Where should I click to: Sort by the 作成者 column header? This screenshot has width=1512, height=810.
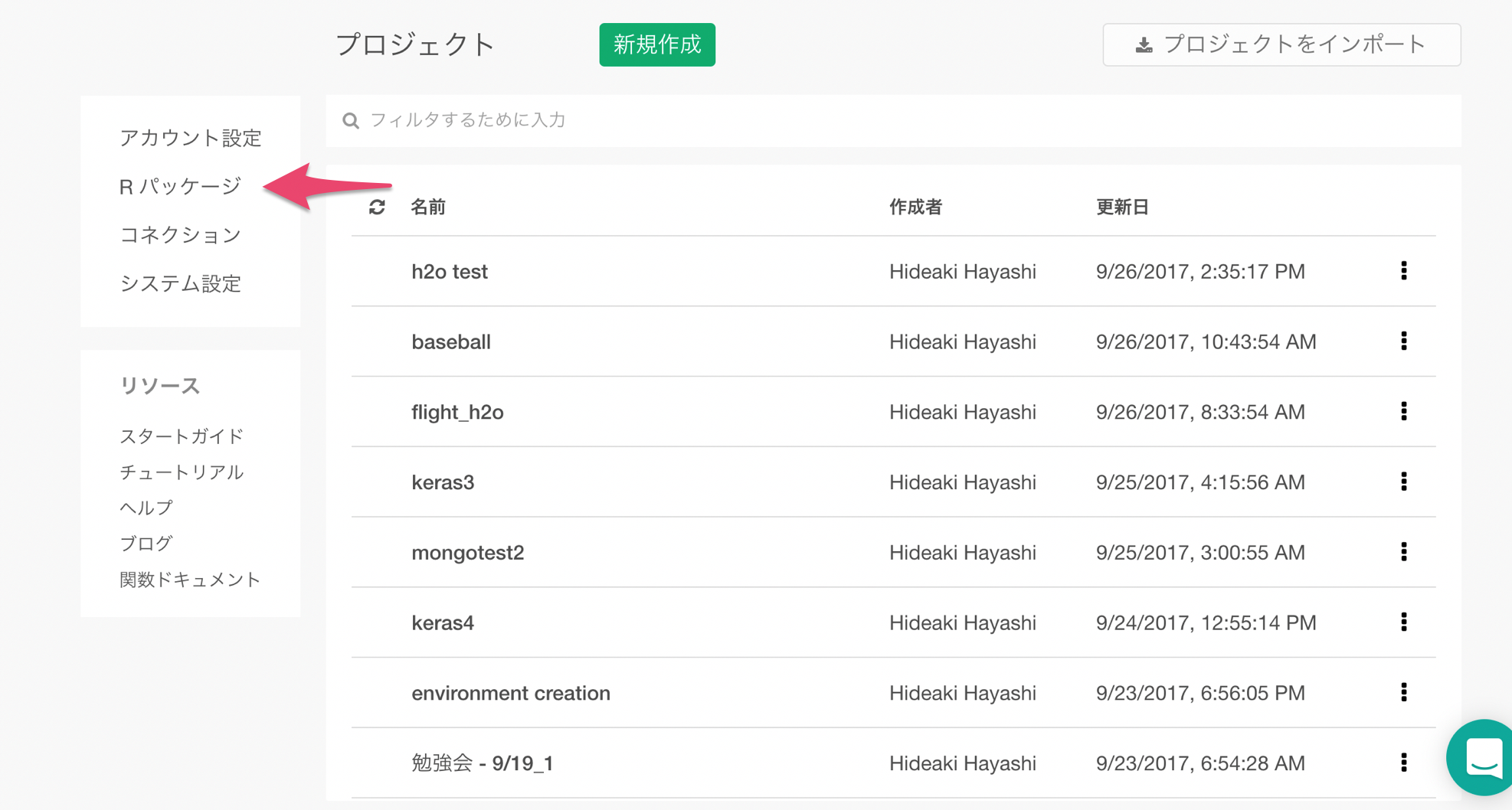pos(915,207)
